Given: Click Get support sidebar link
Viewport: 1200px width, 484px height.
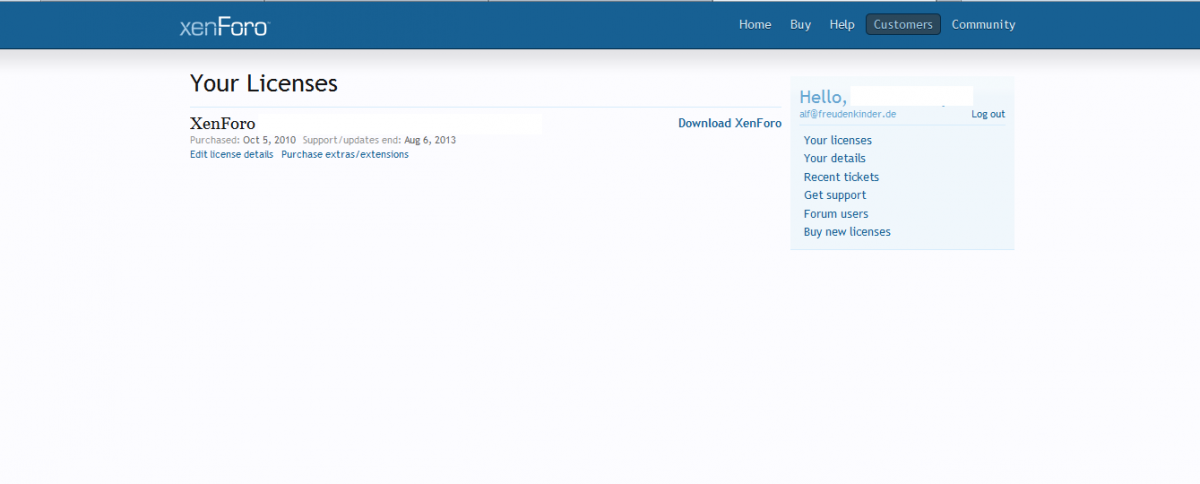Looking at the screenshot, I should click(x=835, y=195).
